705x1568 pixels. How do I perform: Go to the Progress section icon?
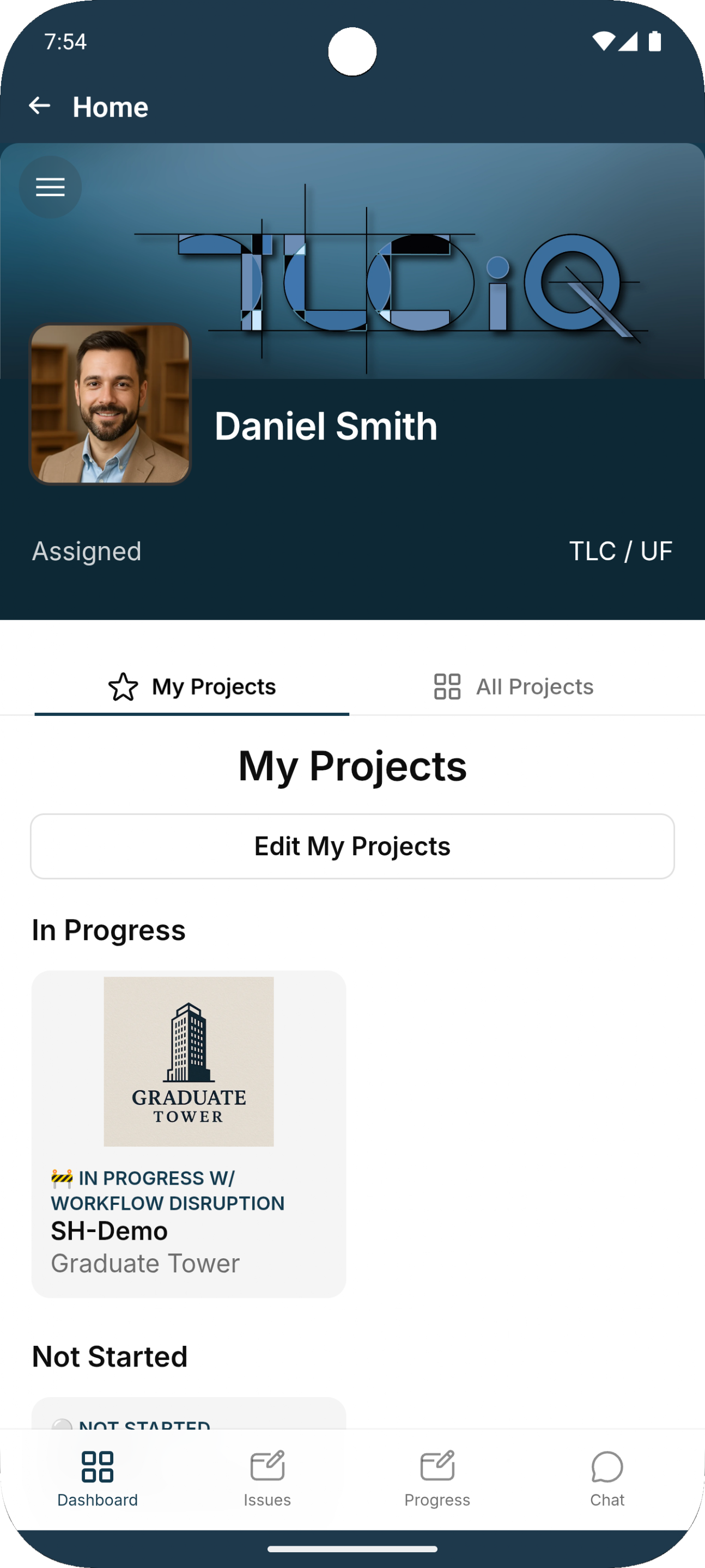437,1465
